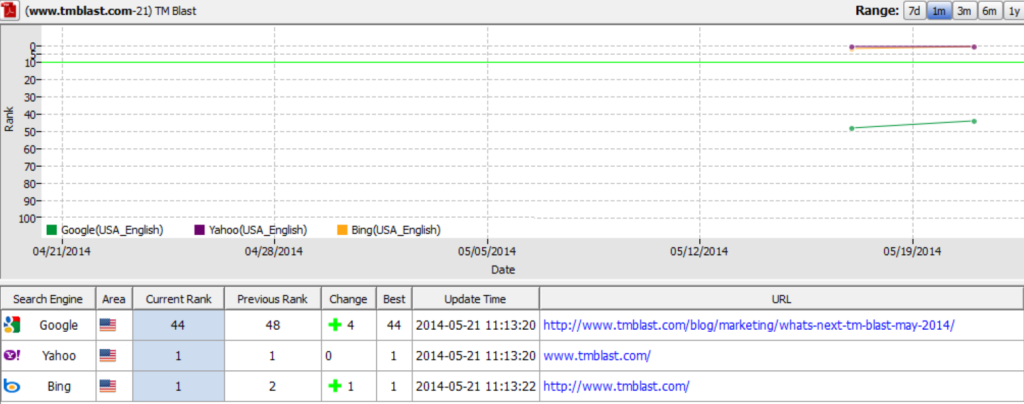Set range to 6m
The image size is (1024, 404).
tap(989, 11)
